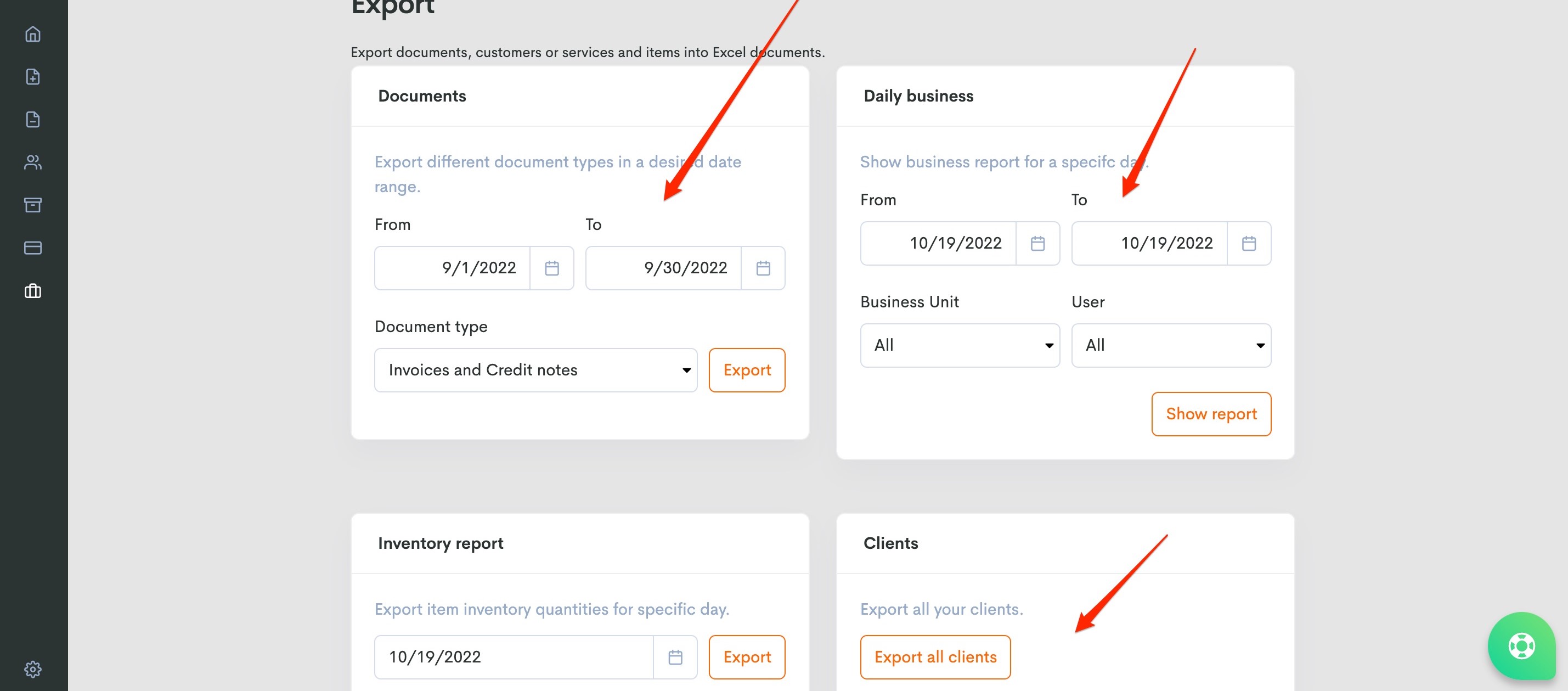Click the Daily business card heading
Viewport: 1568px width, 691px height.
(918, 96)
